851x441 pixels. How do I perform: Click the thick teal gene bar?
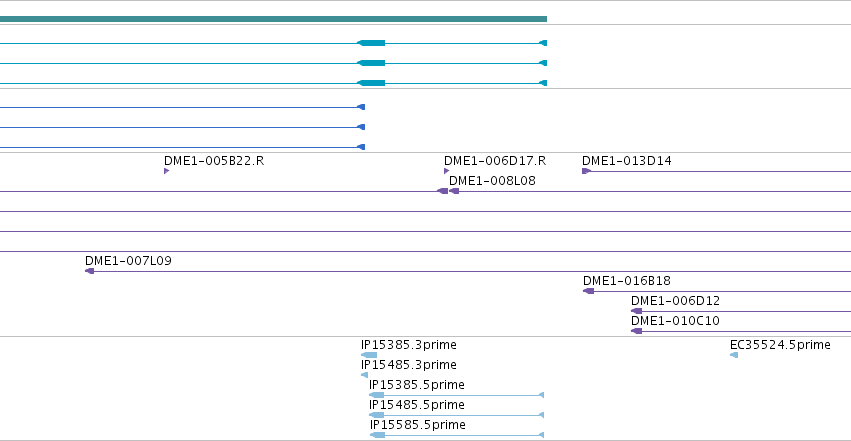click(x=274, y=19)
